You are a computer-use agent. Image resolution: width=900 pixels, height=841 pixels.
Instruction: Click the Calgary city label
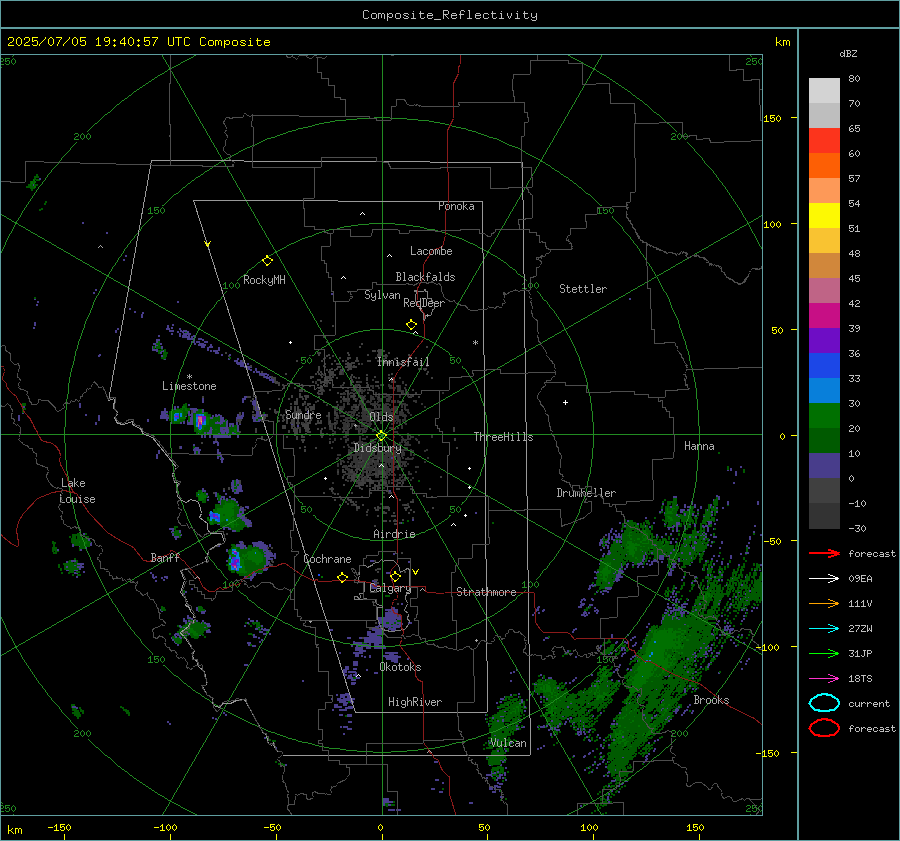coord(390,588)
